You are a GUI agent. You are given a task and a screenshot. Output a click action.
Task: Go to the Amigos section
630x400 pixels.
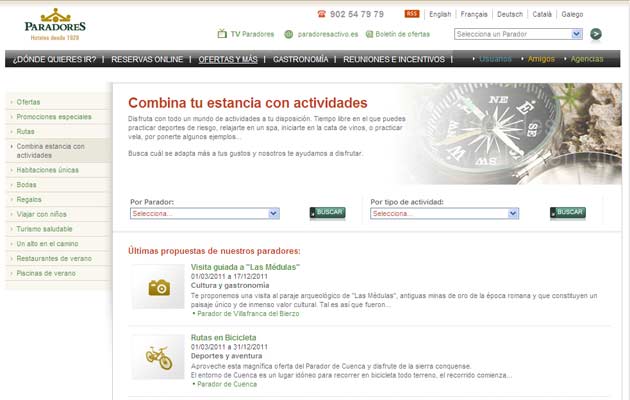[x=541, y=59]
